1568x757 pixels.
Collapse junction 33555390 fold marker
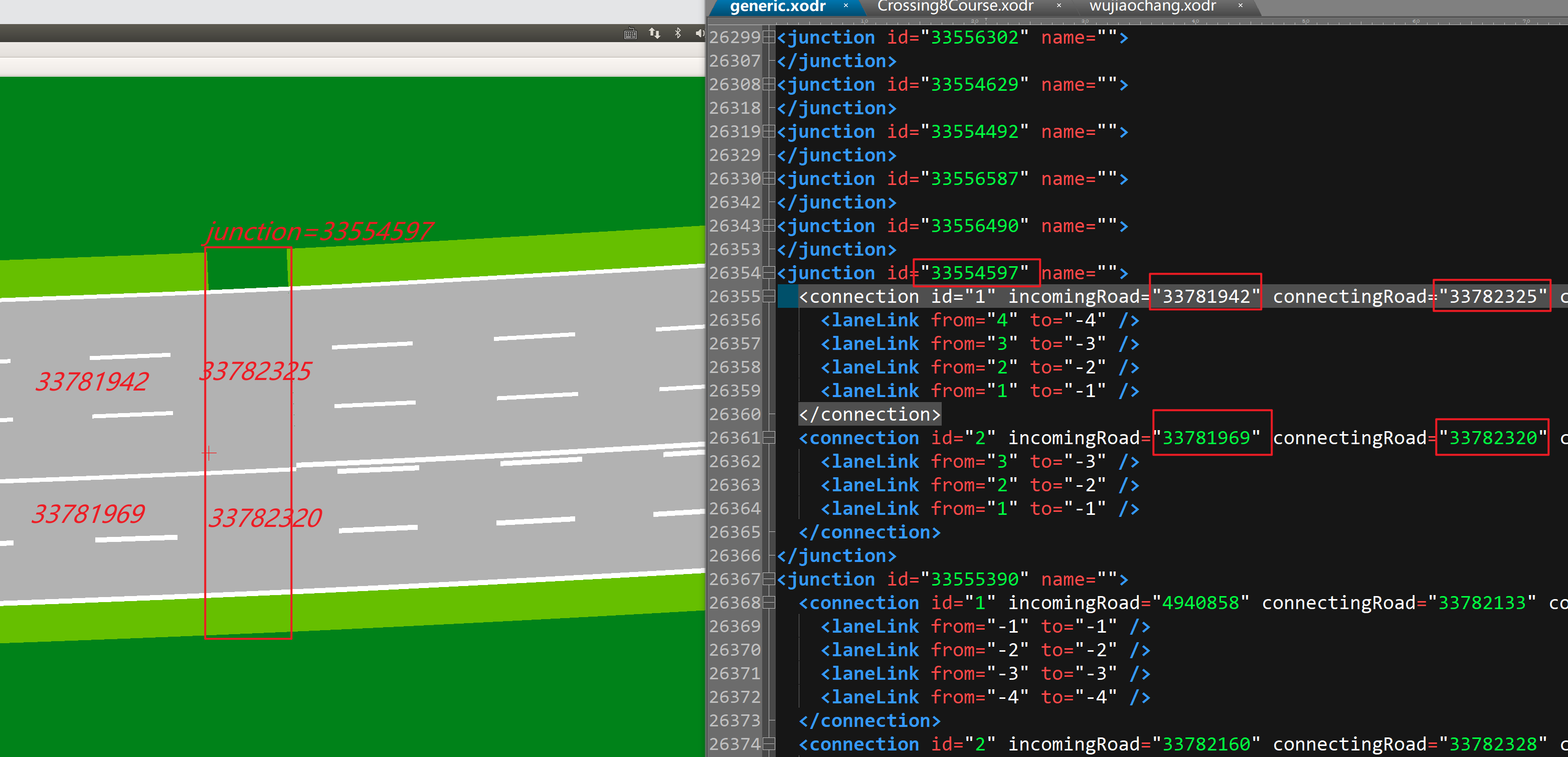coord(769,579)
